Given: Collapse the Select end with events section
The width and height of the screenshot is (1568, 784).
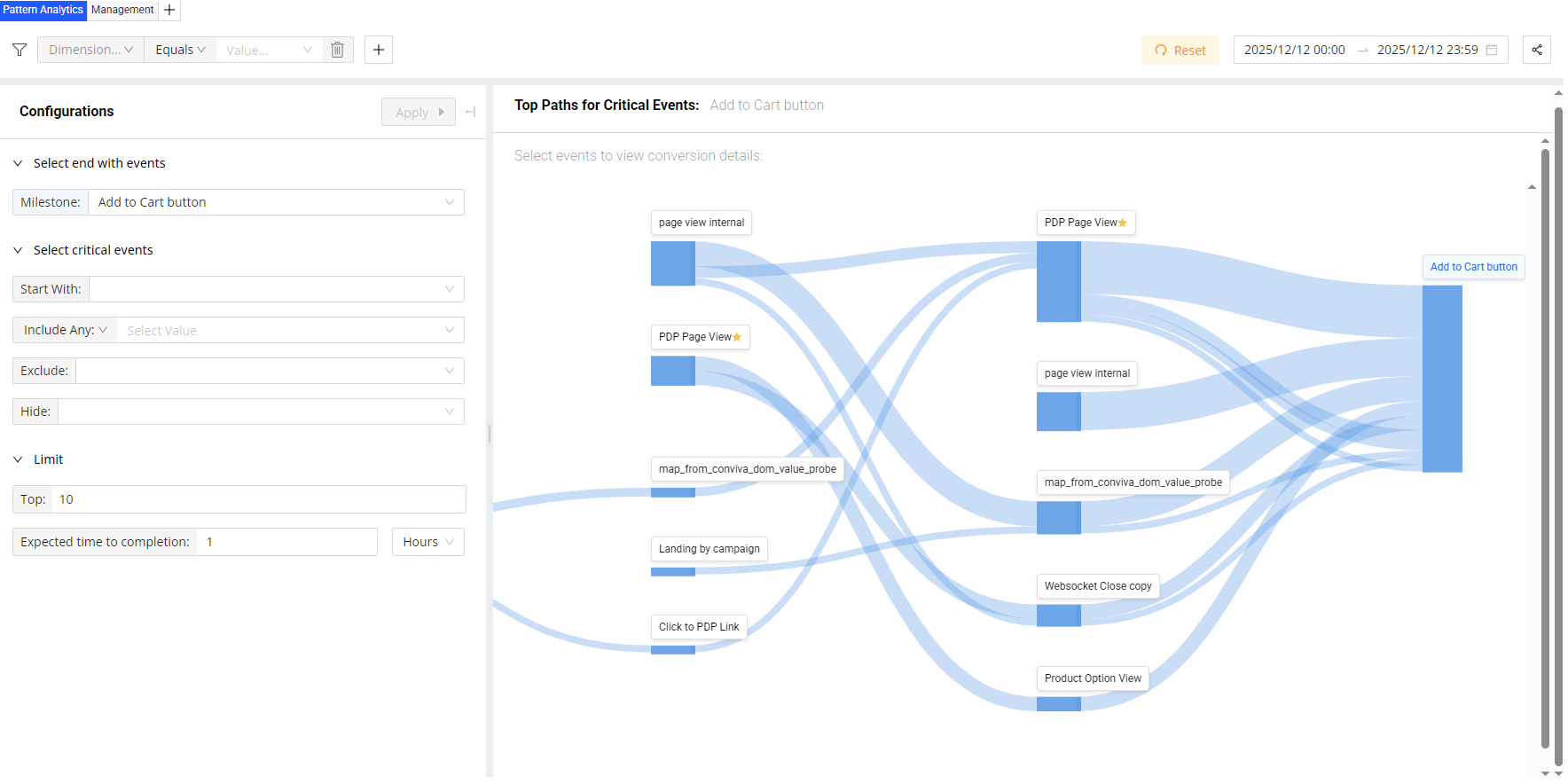Looking at the screenshot, I should (18, 163).
